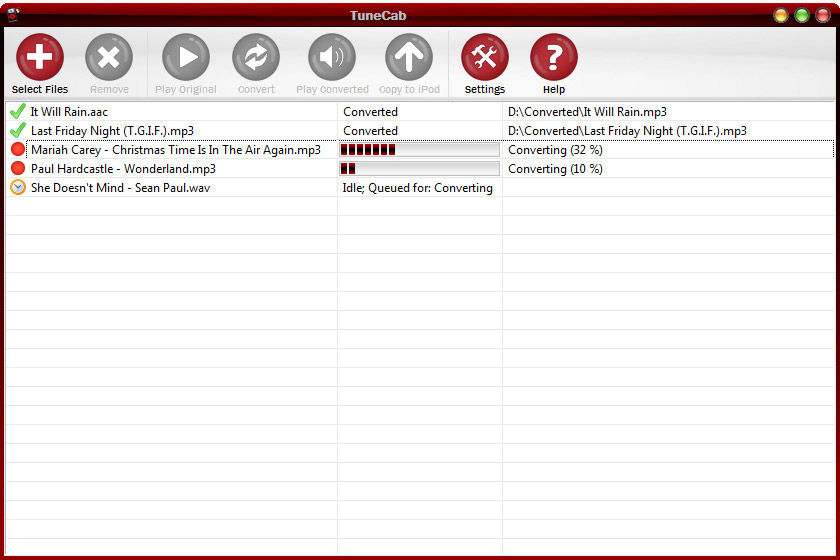840x560 pixels.
Task: Click Converted status for It Will Rain
Action: 370,111
